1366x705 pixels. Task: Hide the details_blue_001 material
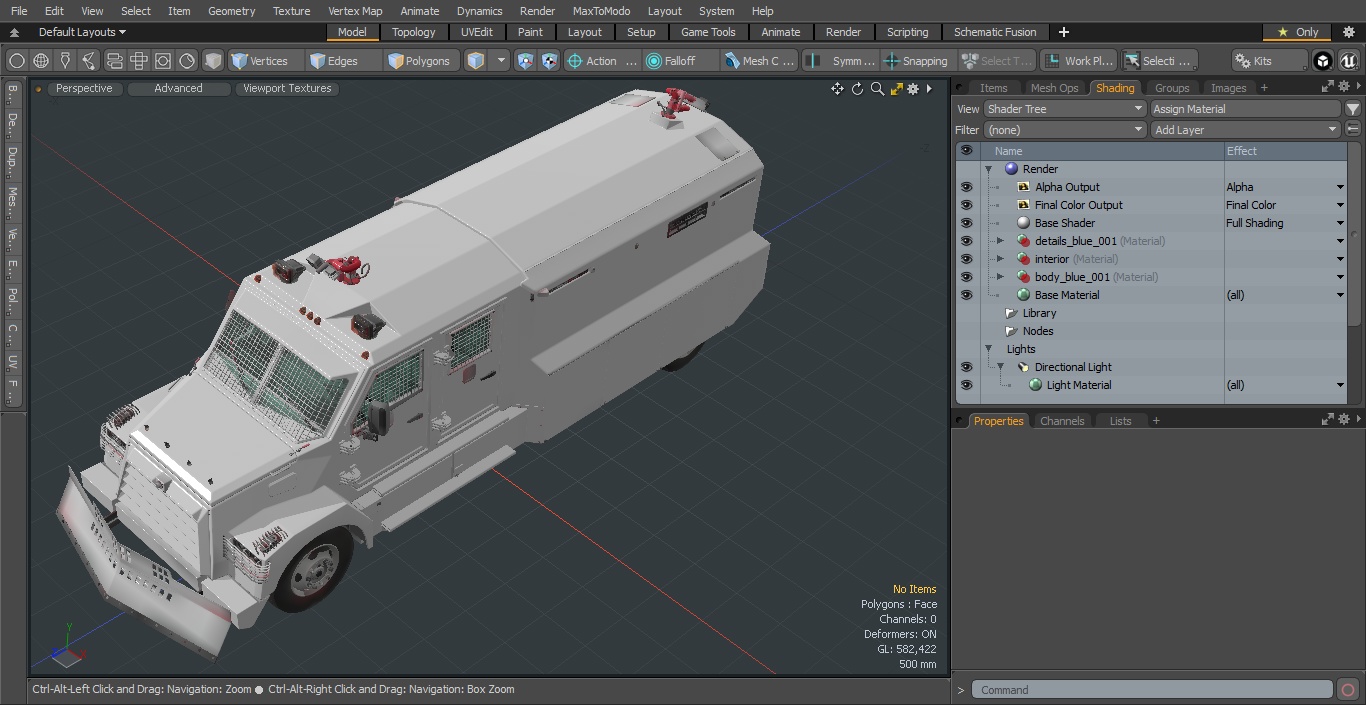(x=966, y=241)
